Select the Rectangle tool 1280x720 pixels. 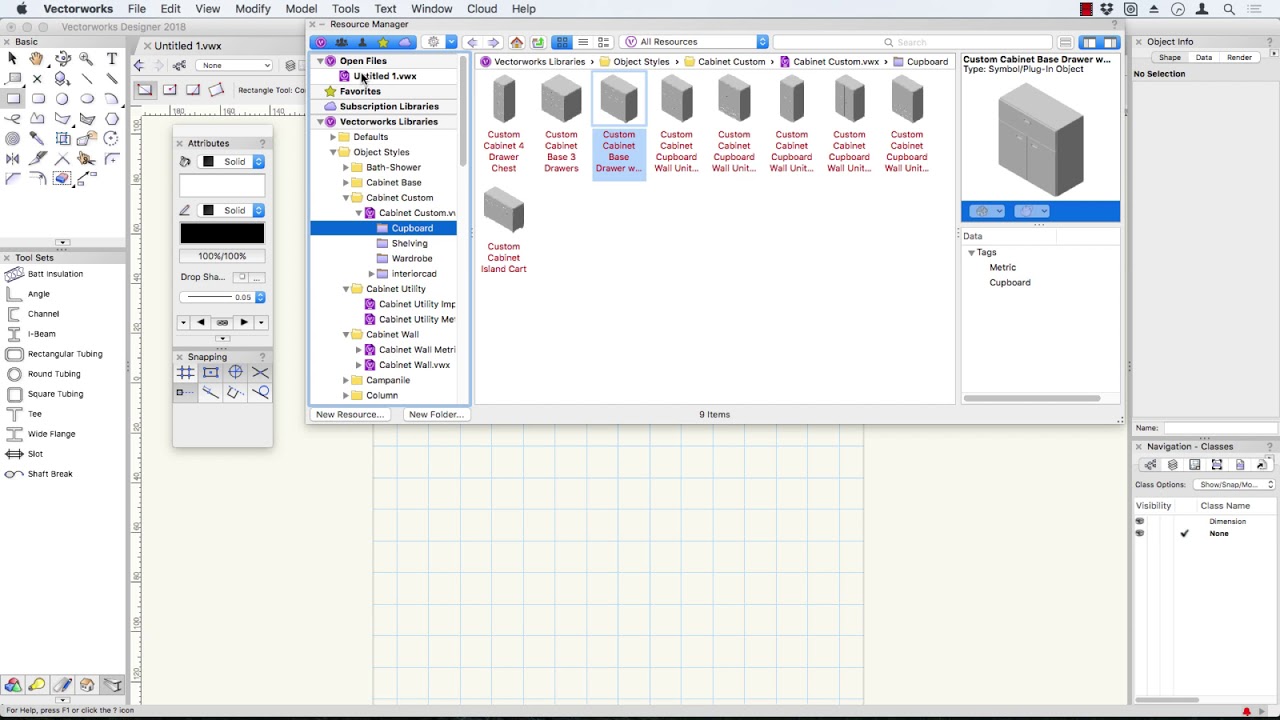(13, 98)
